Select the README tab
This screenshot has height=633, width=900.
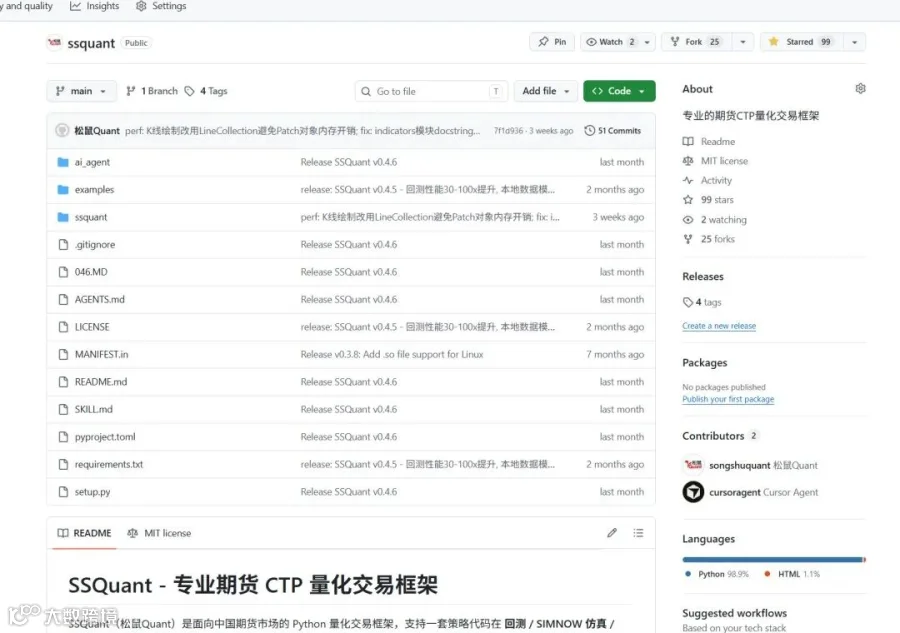[84, 533]
